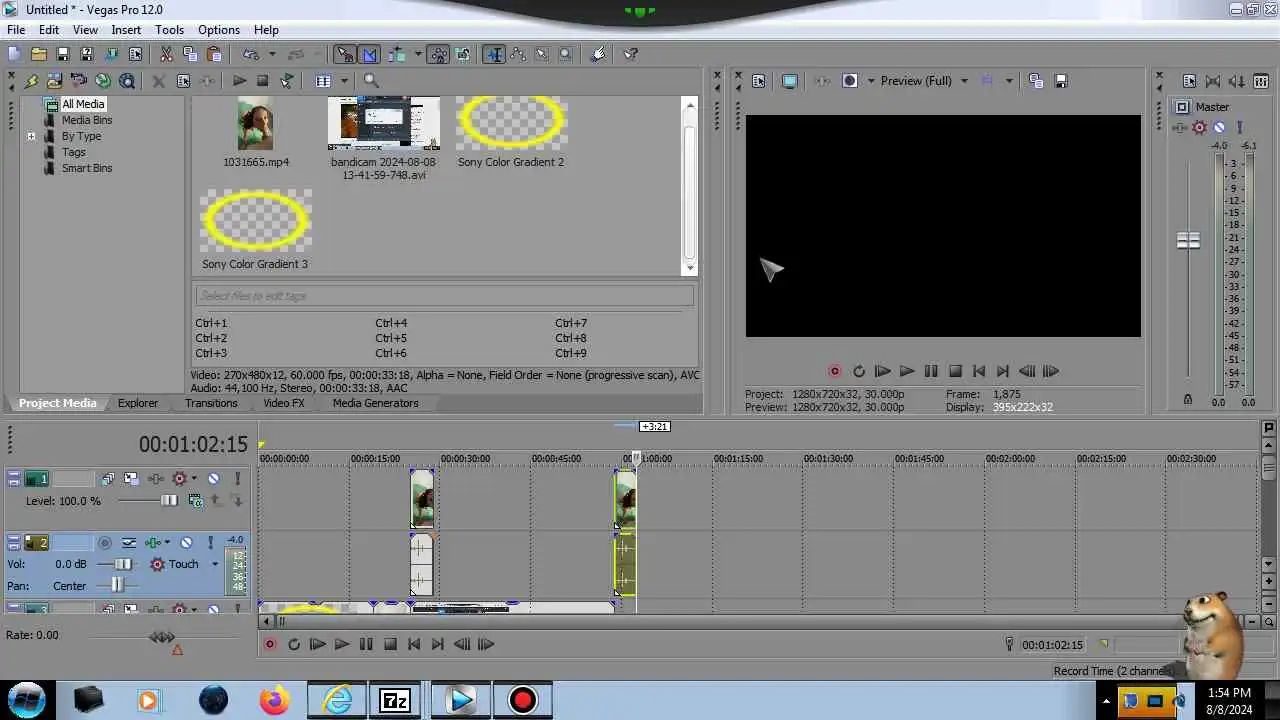Open a project with the folder icon
This screenshot has width=1280, height=720.
click(x=39, y=54)
